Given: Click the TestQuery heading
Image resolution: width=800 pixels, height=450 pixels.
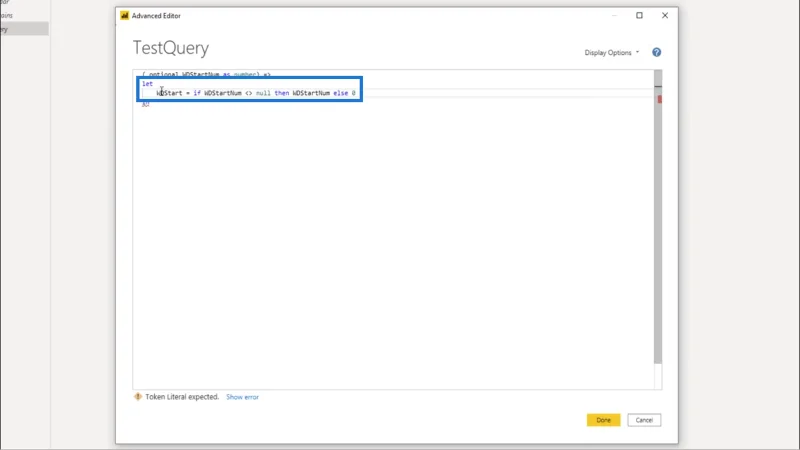Looking at the screenshot, I should click(x=171, y=48).
